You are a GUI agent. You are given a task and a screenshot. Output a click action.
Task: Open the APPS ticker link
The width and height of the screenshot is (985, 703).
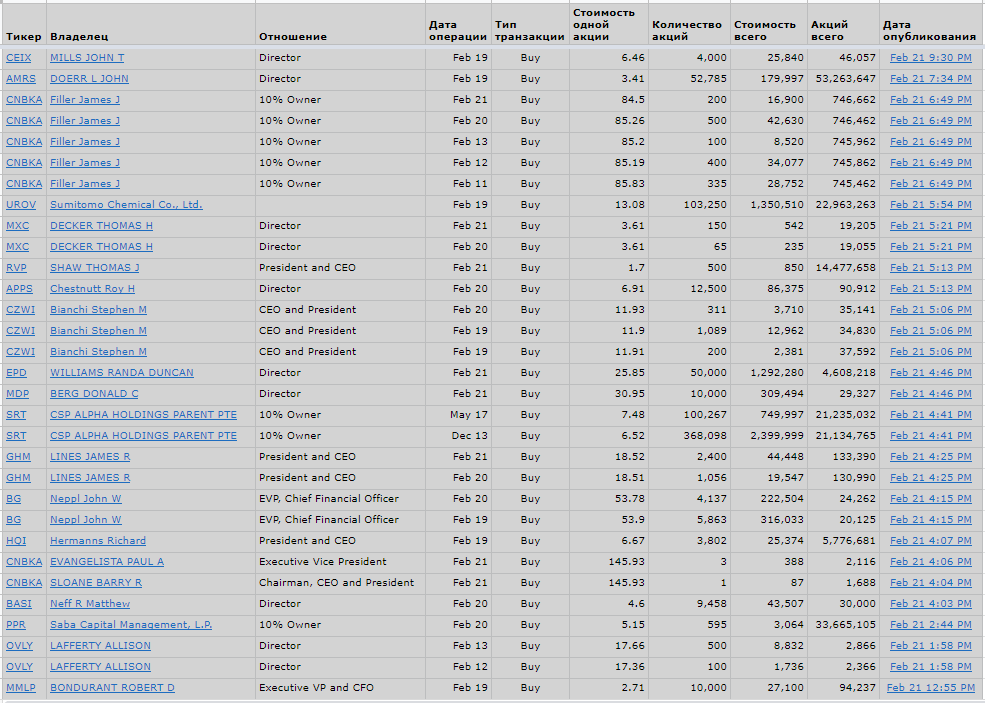(x=19, y=289)
